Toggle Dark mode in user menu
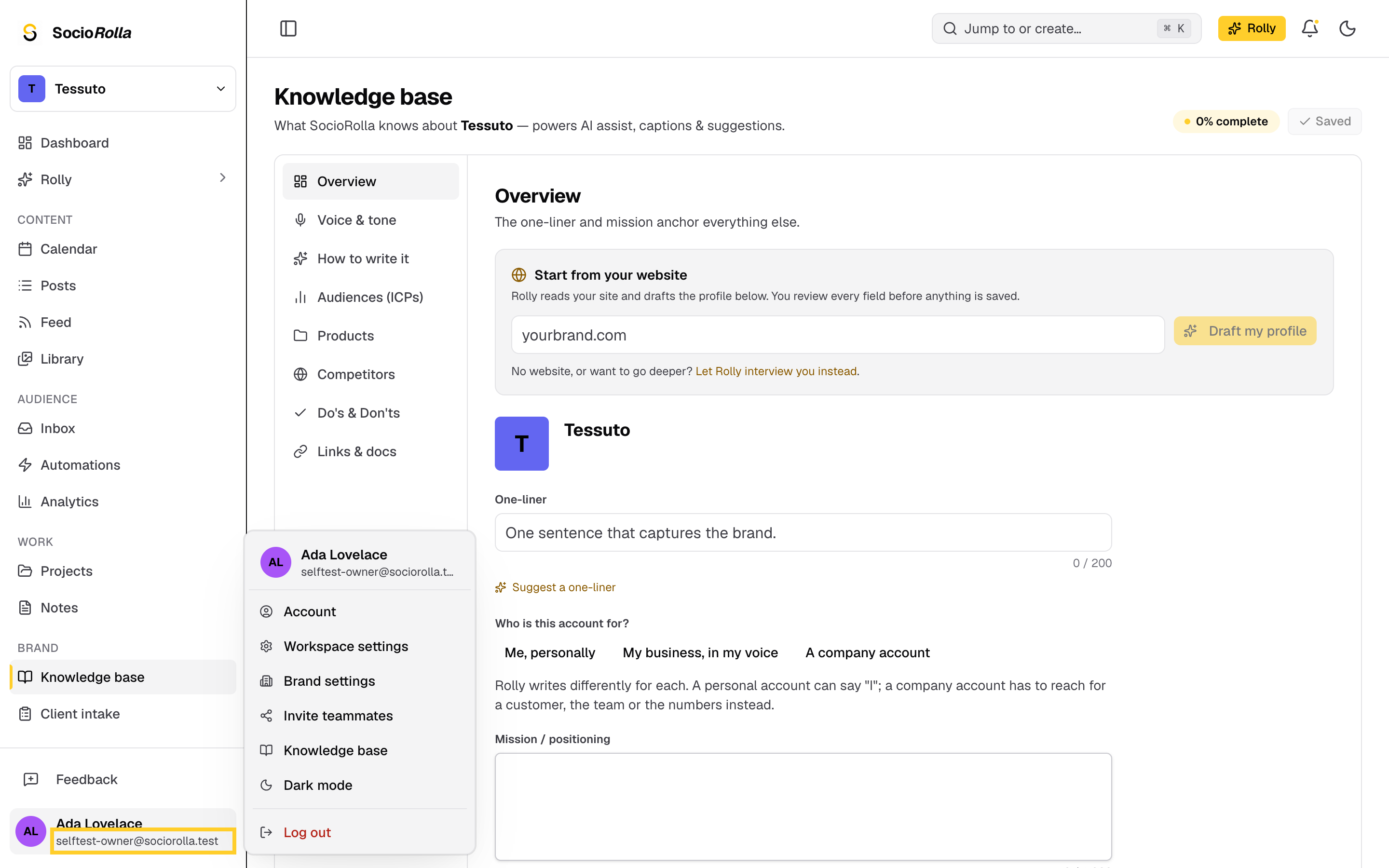The image size is (1389, 868). 360,785
